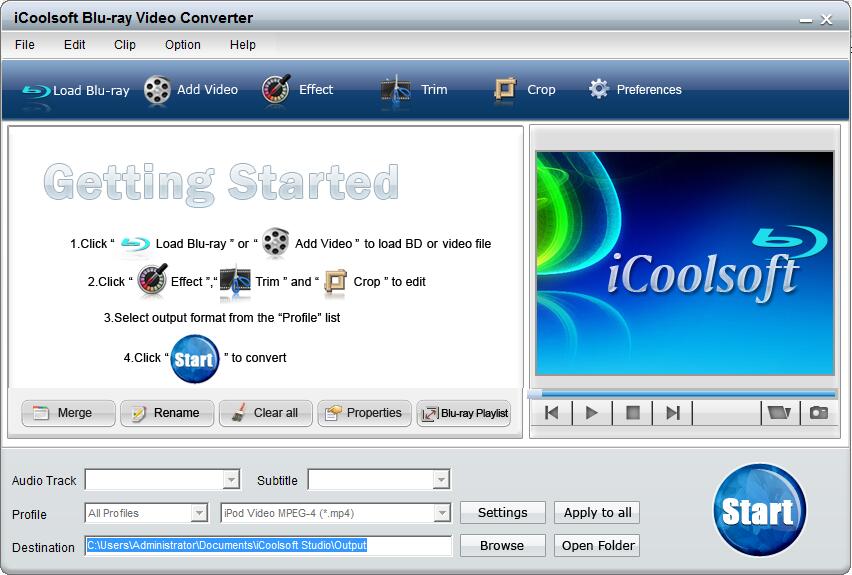Click the Destination path input field
Viewport: 852px width, 575px height.
pos(268,546)
